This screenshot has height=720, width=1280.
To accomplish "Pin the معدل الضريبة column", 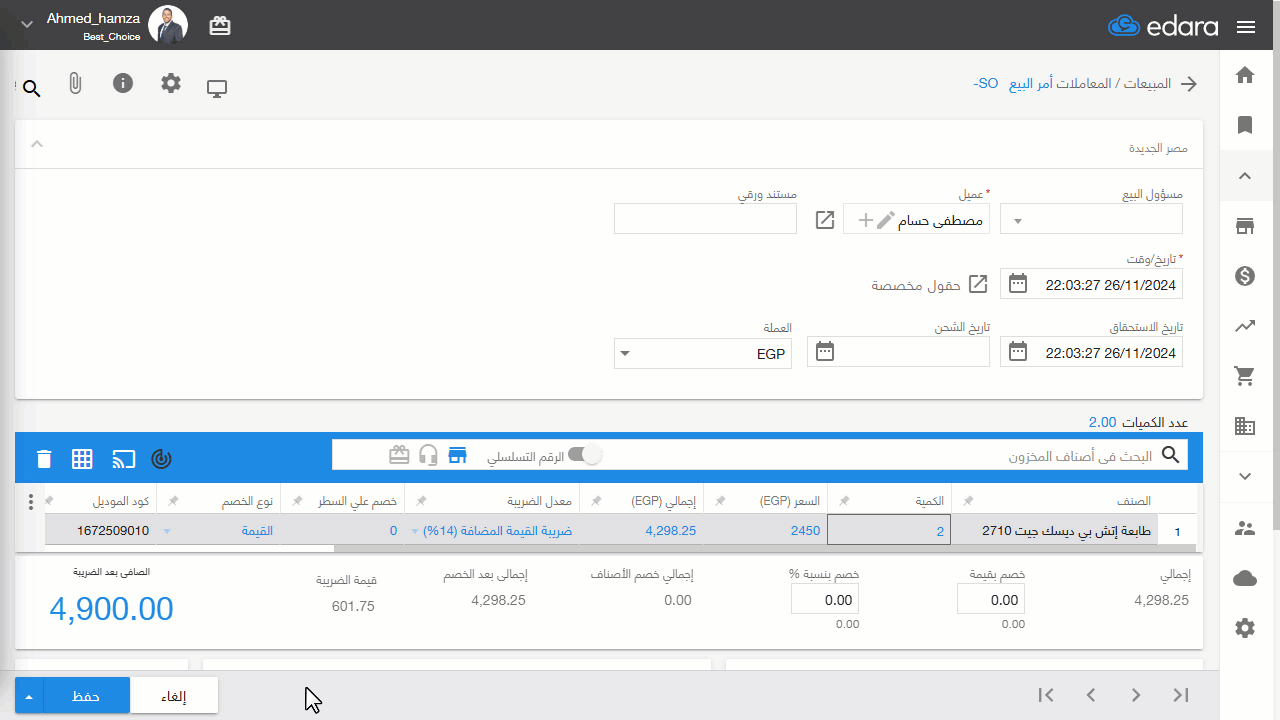I will click(x=421, y=501).
